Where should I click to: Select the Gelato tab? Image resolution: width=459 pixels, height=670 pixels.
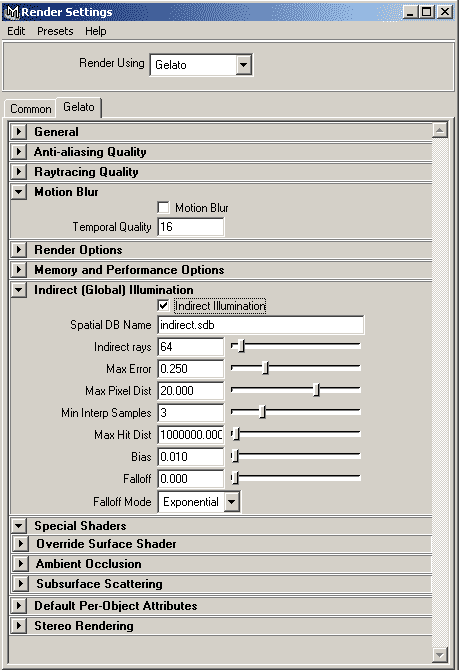[x=79, y=107]
